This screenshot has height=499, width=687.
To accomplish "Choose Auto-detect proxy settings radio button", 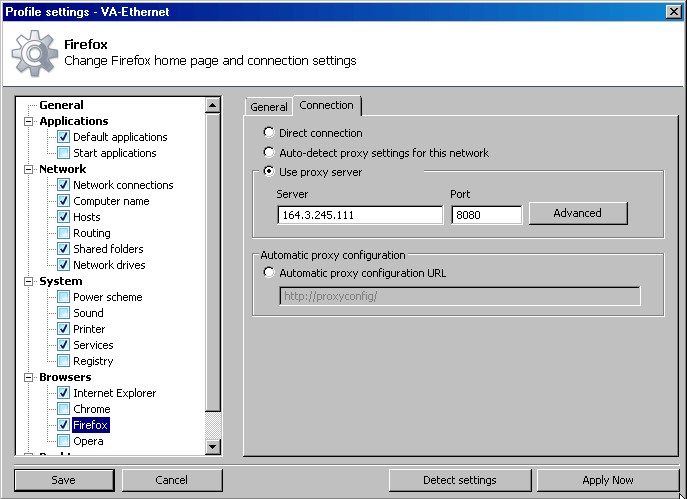I will coord(269,152).
